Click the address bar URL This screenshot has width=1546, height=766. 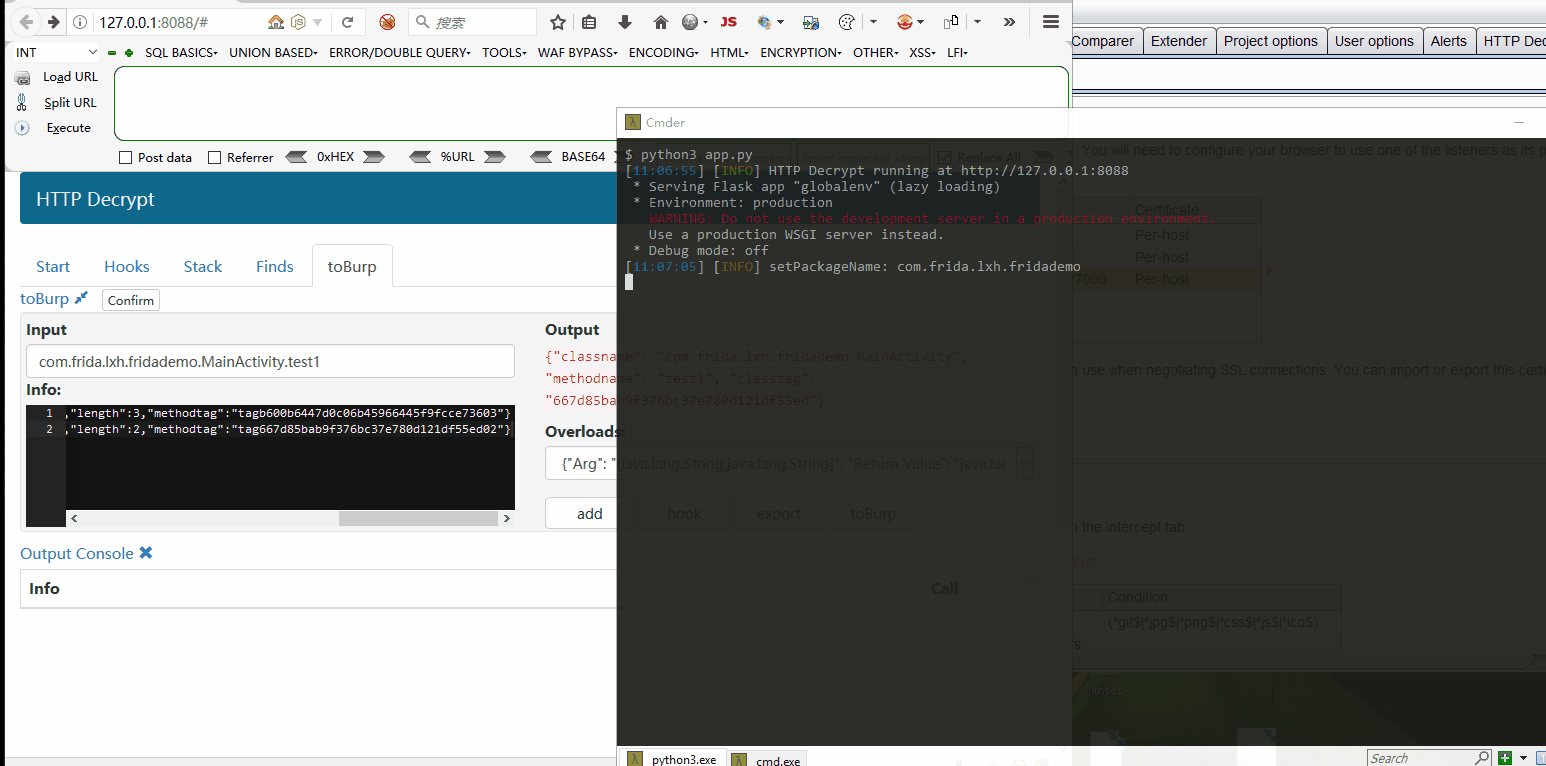coord(154,22)
